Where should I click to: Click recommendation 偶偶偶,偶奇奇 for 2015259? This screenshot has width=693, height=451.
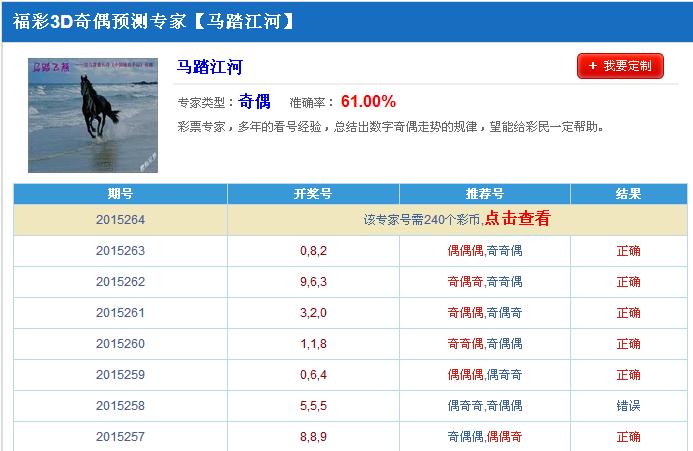click(485, 375)
